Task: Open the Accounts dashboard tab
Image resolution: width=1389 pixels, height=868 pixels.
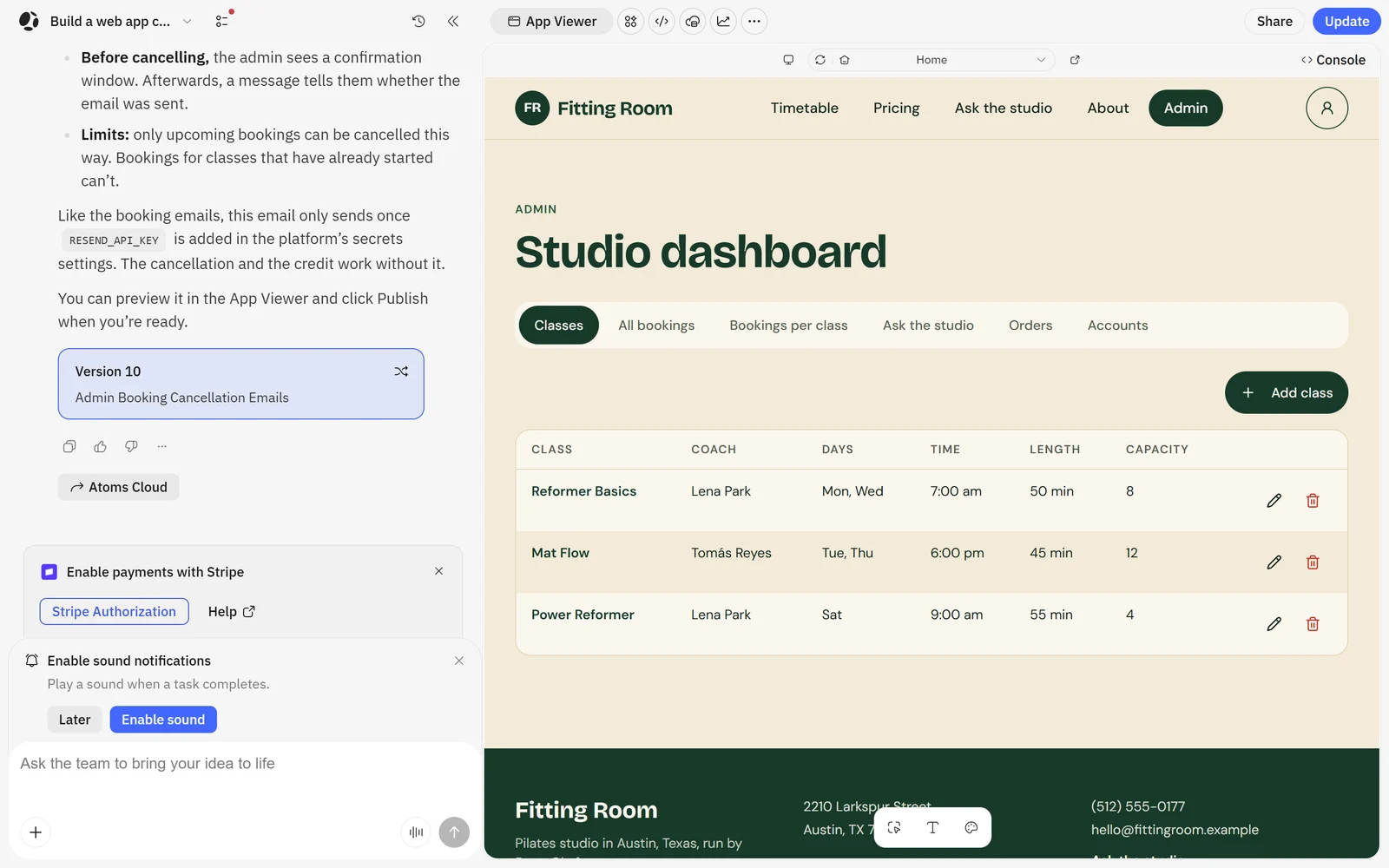Action: pyautogui.click(x=1117, y=325)
